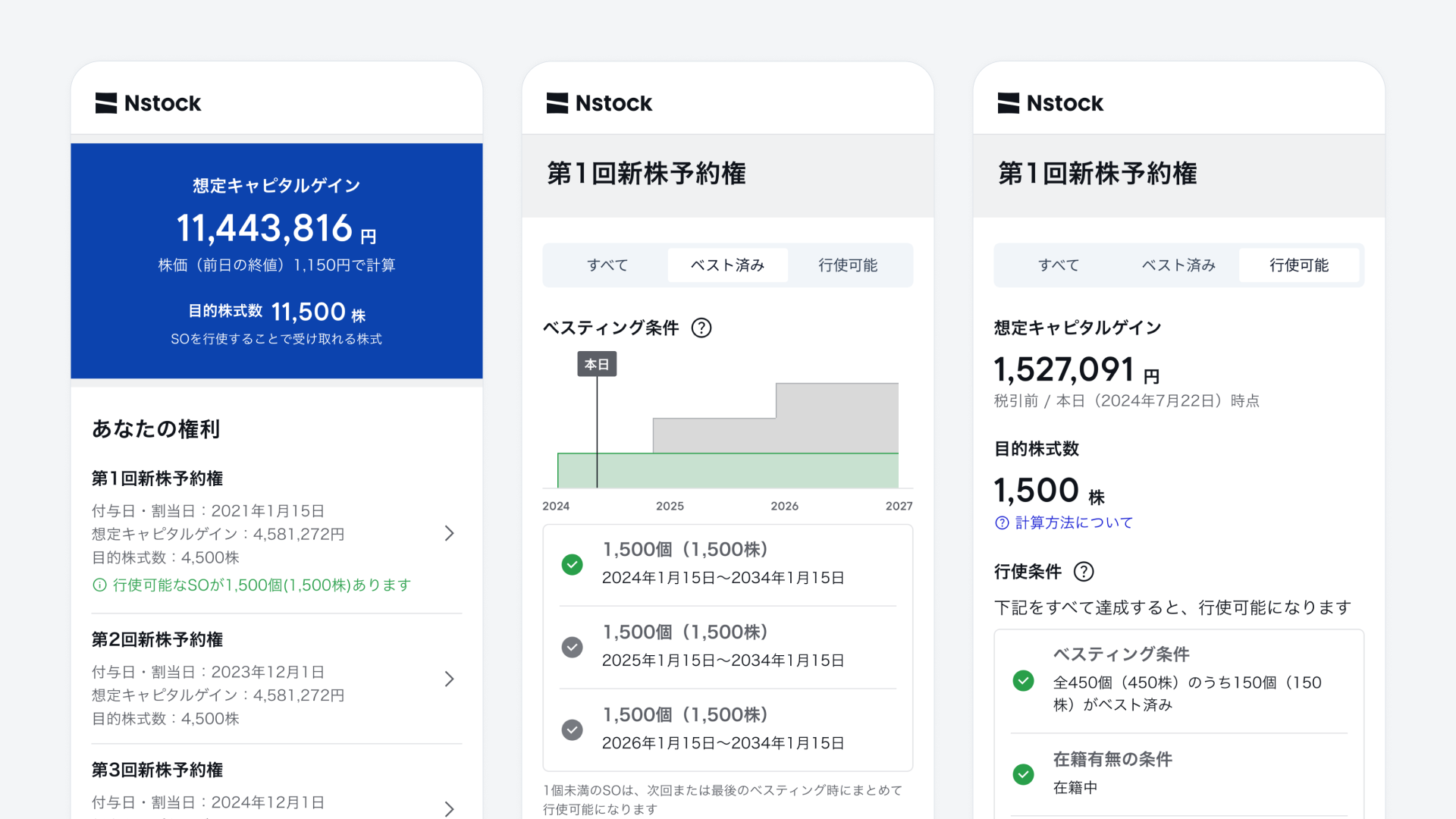Viewport: 1456px width, 819px height.
Task: Click green check for 2024年1月15日 vesting row
Action: point(573,564)
